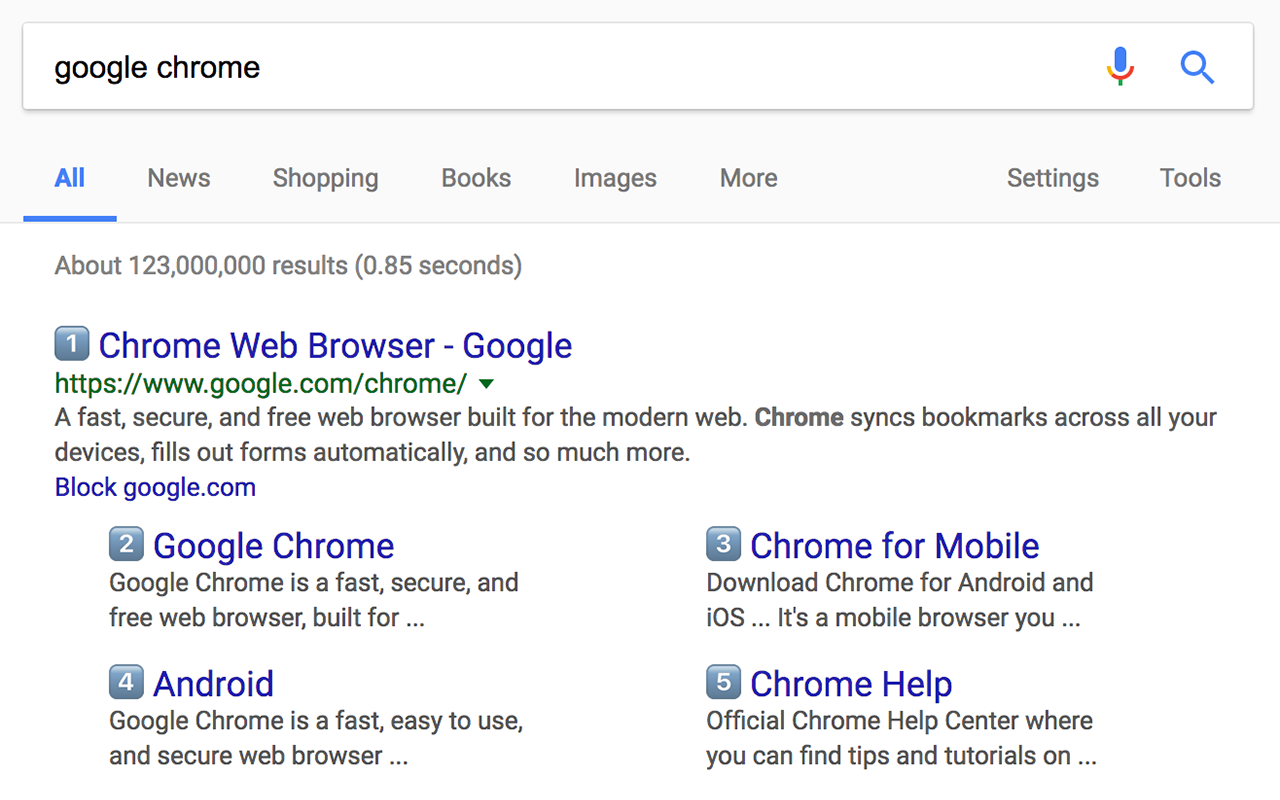The width and height of the screenshot is (1280, 800).
Task: Open search Tools
Action: pos(1190,178)
